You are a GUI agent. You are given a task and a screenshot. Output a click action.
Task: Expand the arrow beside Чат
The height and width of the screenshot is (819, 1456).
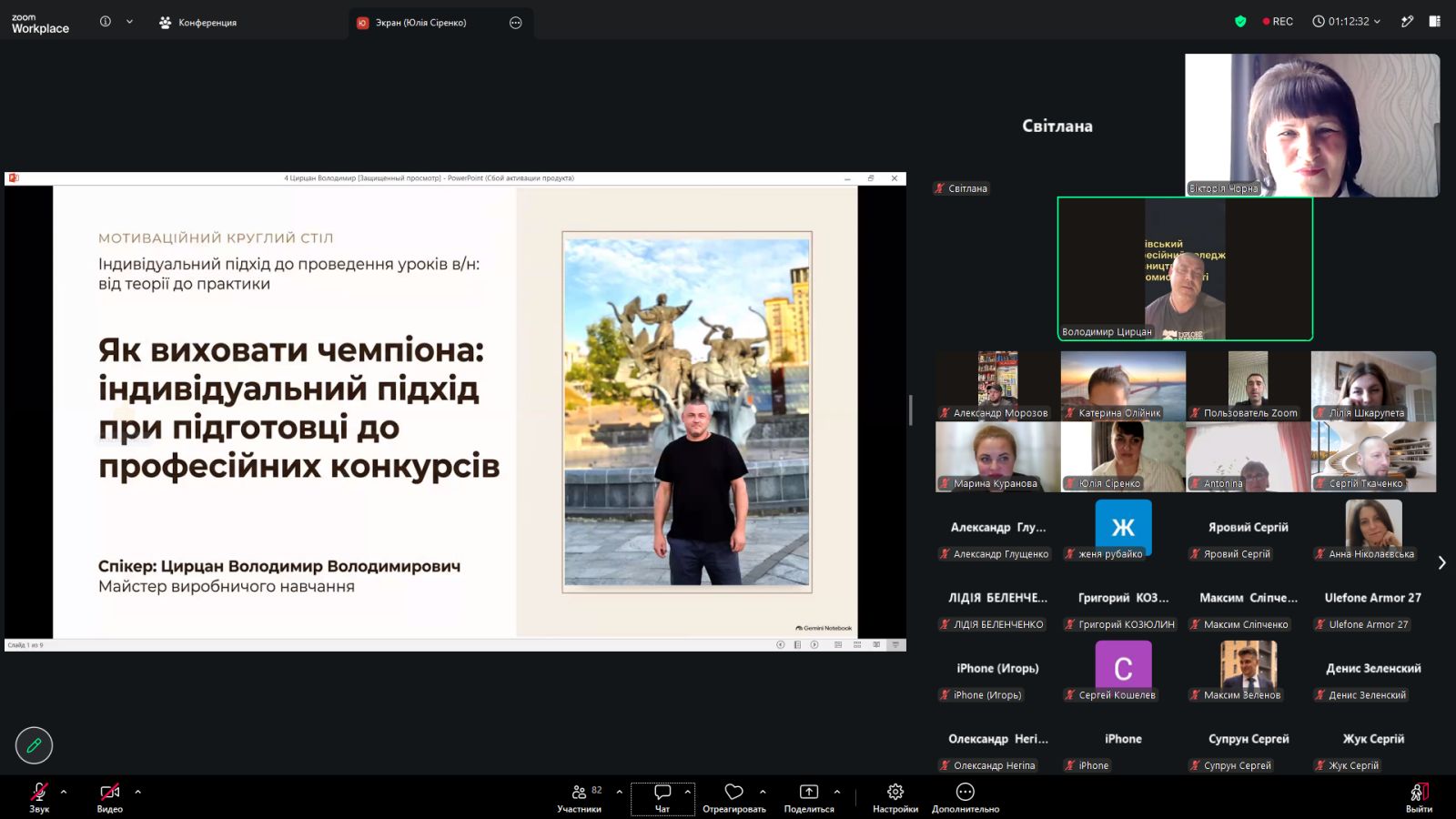(688, 792)
